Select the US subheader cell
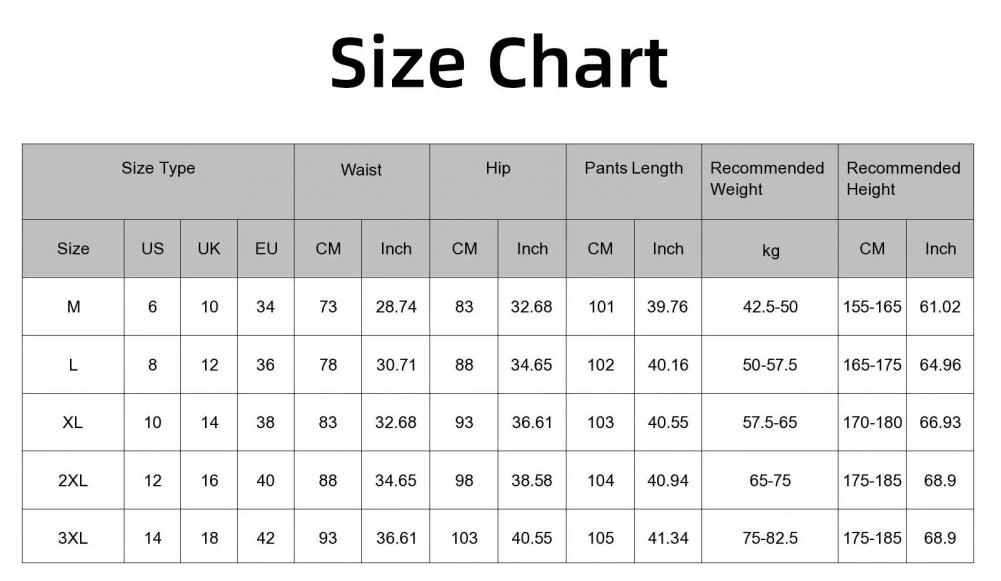1001x581 pixels. click(x=153, y=249)
